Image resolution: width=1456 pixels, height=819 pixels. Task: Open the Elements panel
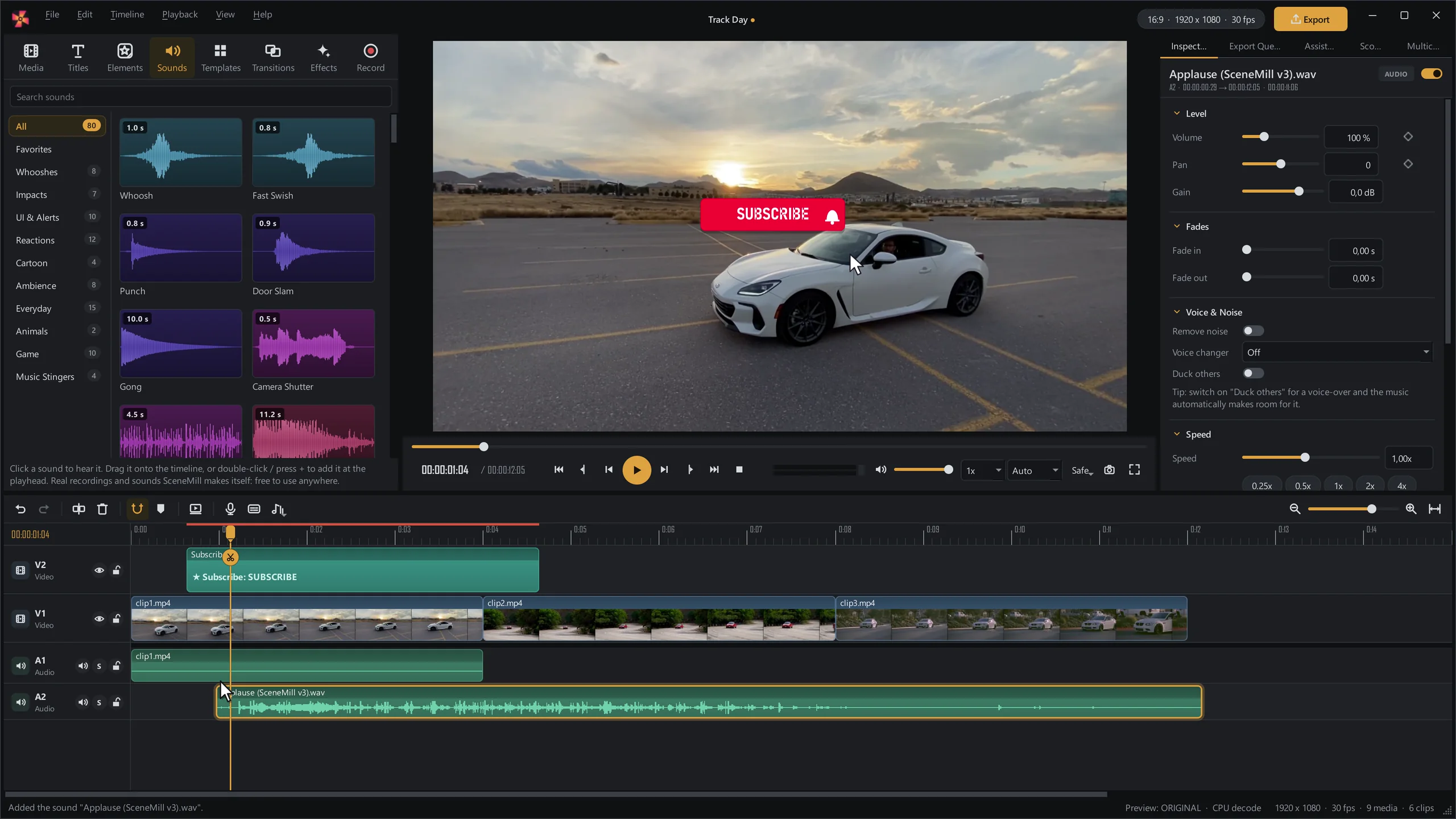(125, 57)
